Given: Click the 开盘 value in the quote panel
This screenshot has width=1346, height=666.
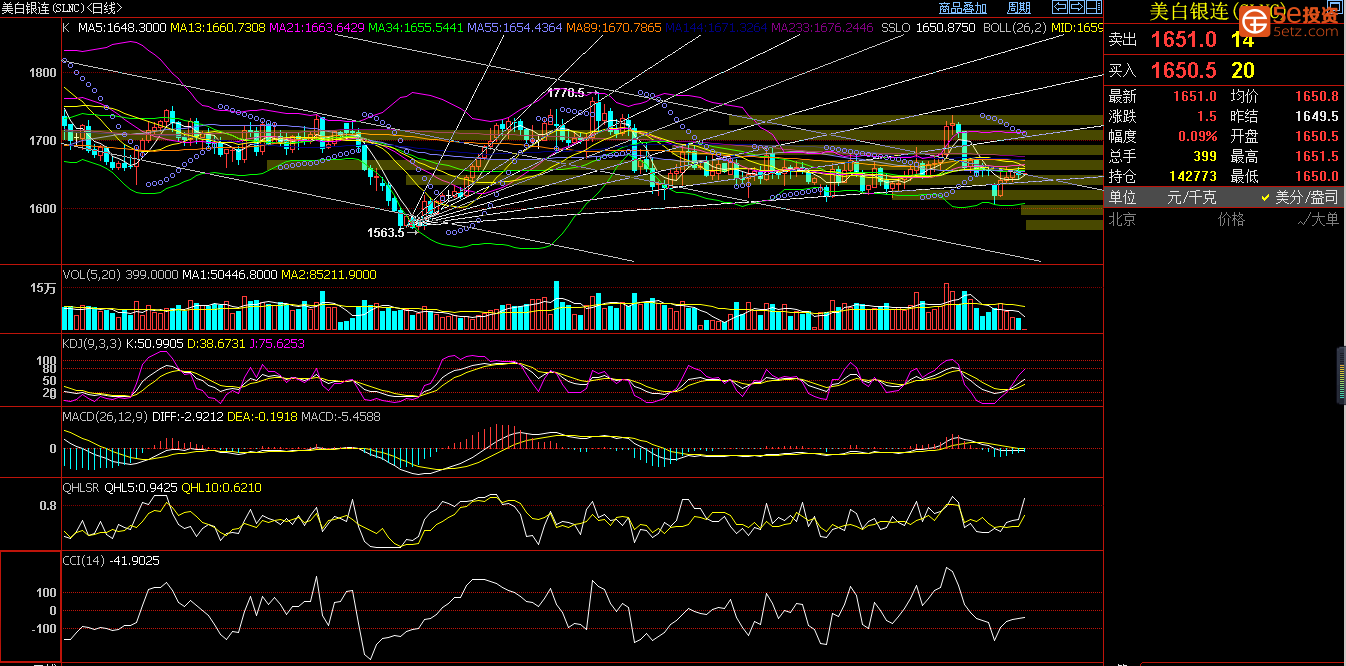Looking at the screenshot, I should point(1317,136).
